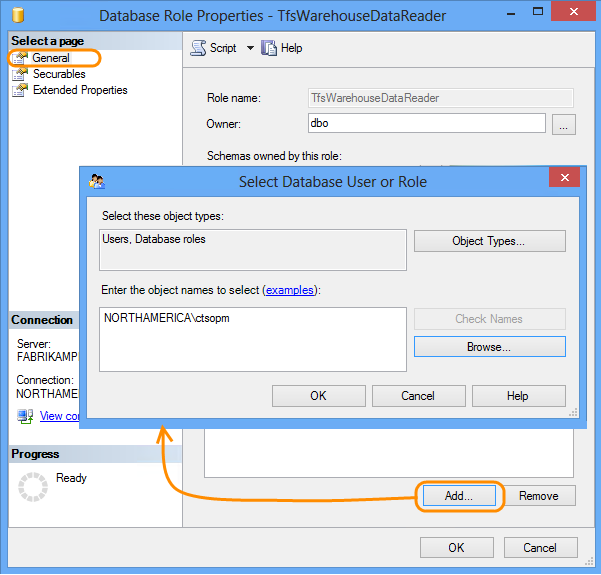
Task: Click the object names text box
Action: [x=253, y=339]
